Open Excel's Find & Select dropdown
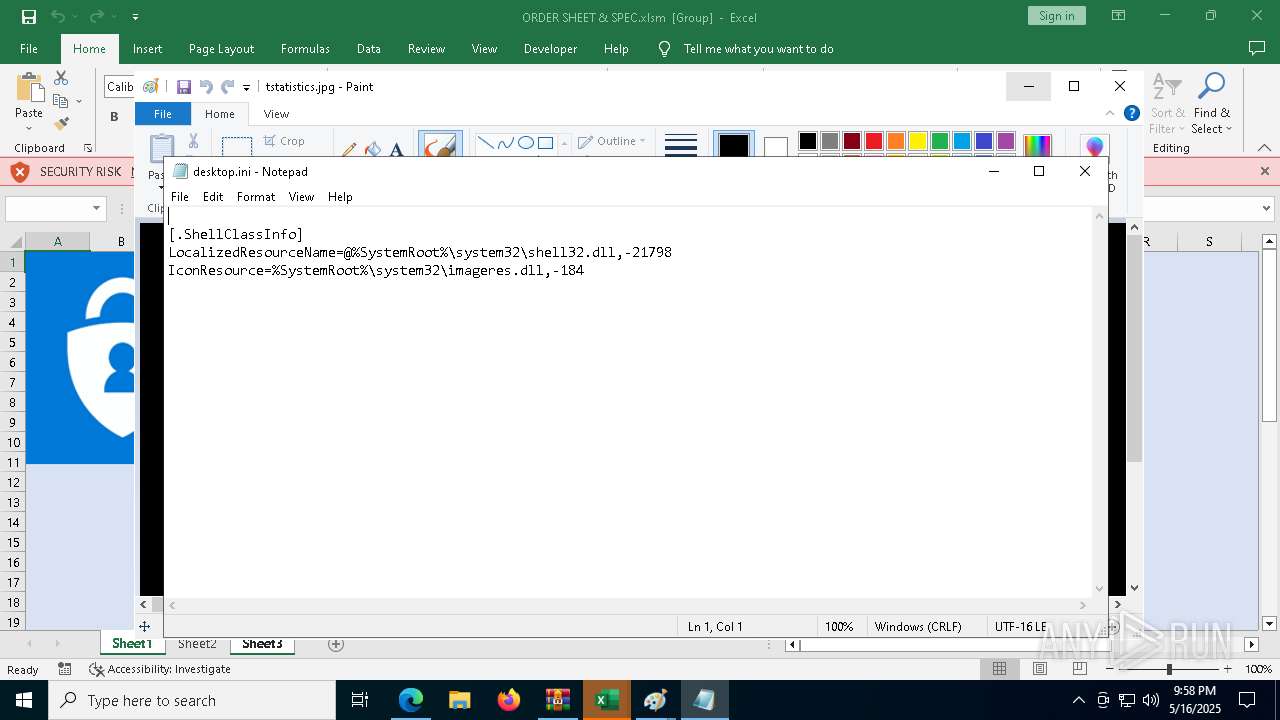The width and height of the screenshot is (1280, 720). pyautogui.click(x=1211, y=104)
